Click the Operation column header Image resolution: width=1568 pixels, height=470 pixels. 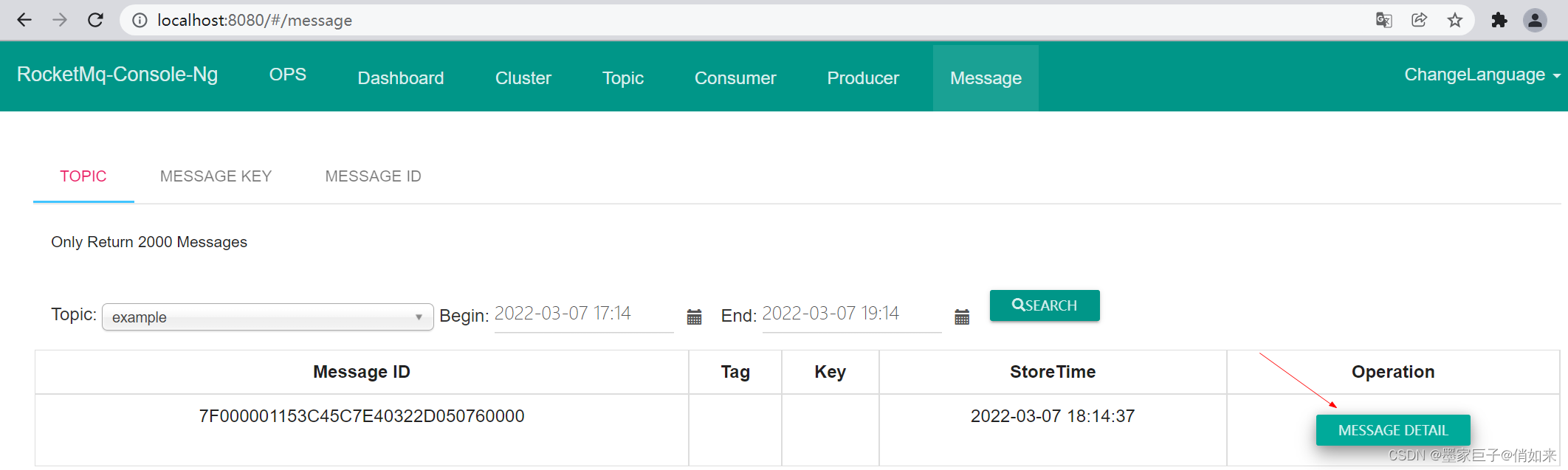(x=1393, y=372)
